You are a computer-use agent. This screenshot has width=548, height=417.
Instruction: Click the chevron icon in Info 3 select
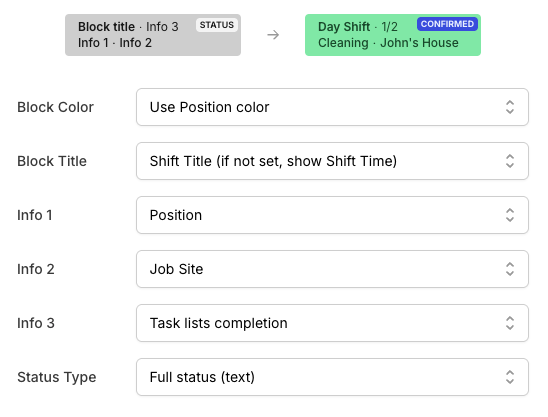(x=510, y=323)
